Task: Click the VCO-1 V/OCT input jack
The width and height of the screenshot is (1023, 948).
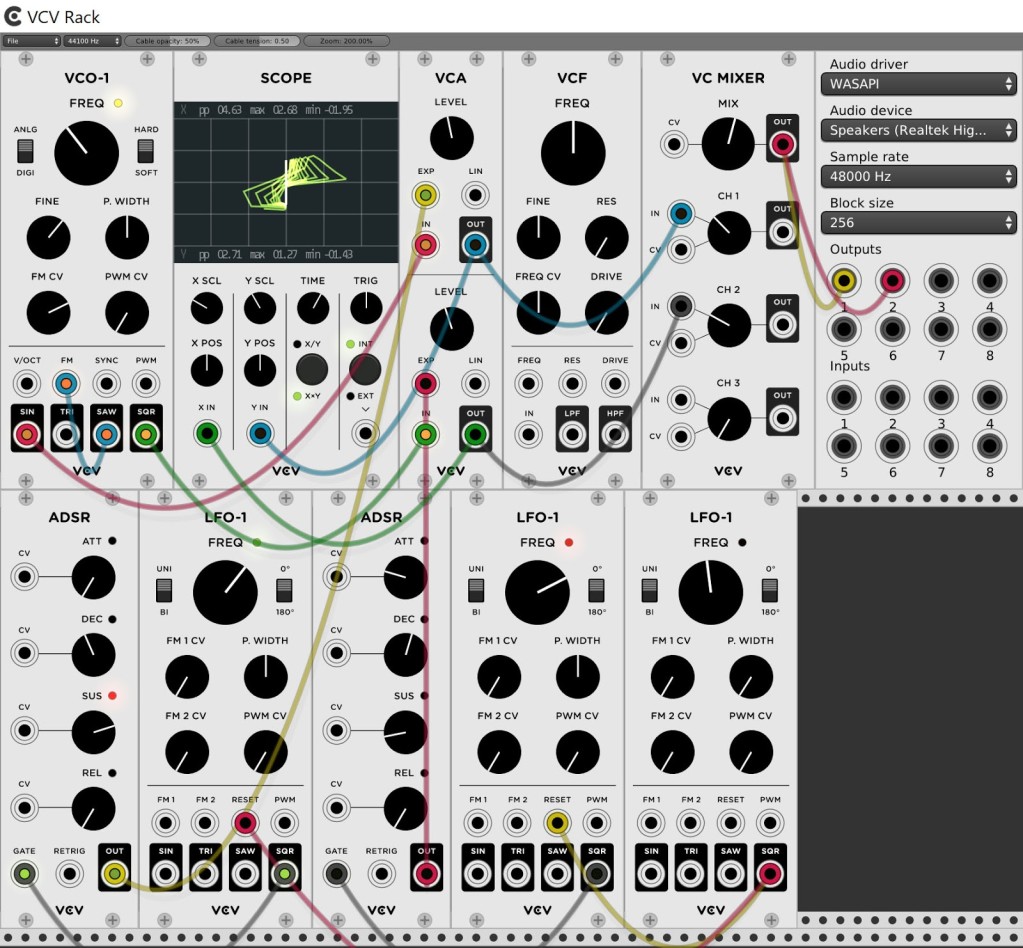Action: 26,383
